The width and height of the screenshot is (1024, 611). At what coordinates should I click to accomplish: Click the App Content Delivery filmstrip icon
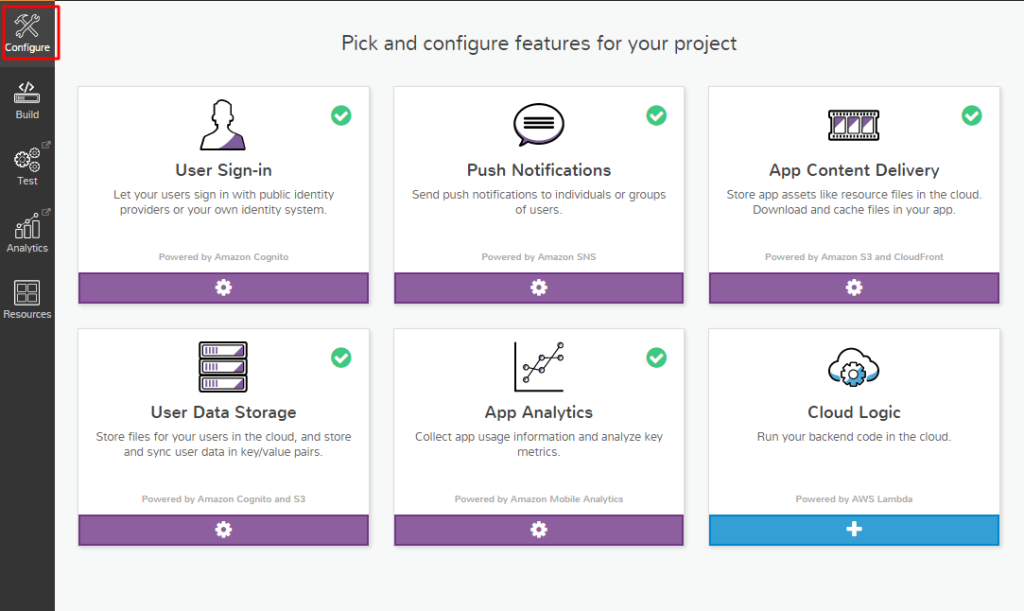[853, 125]
